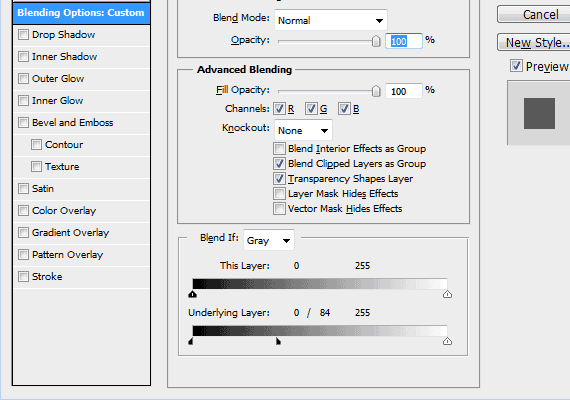570x400 pixels.
Task: Click the New Style button
Action: [534, 43]
